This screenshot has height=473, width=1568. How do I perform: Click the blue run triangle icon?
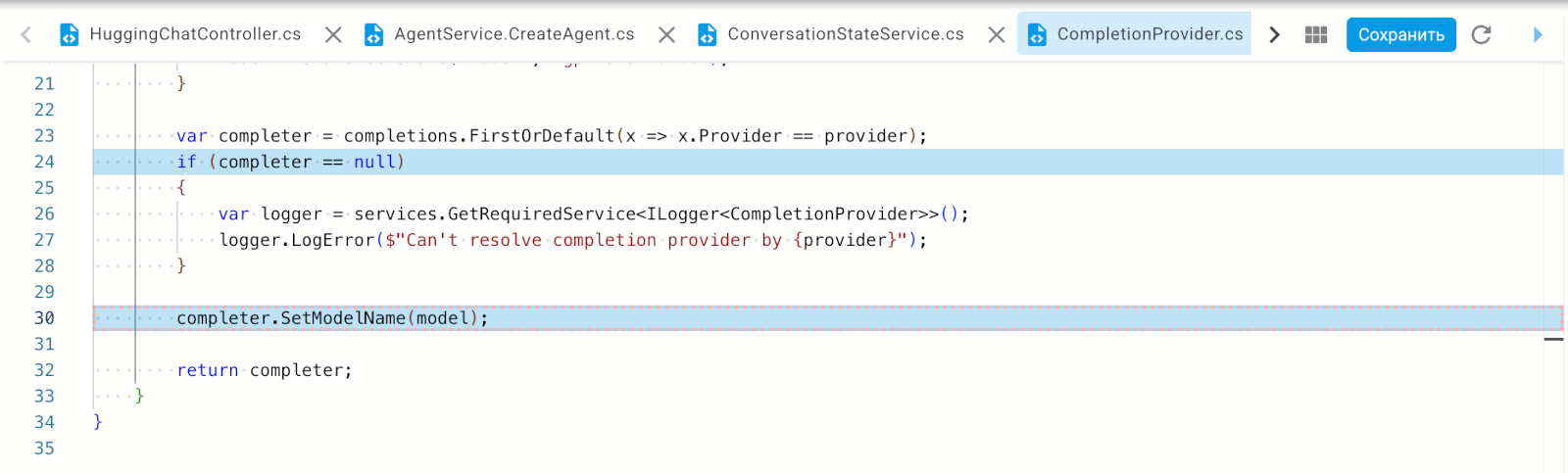1538,35
